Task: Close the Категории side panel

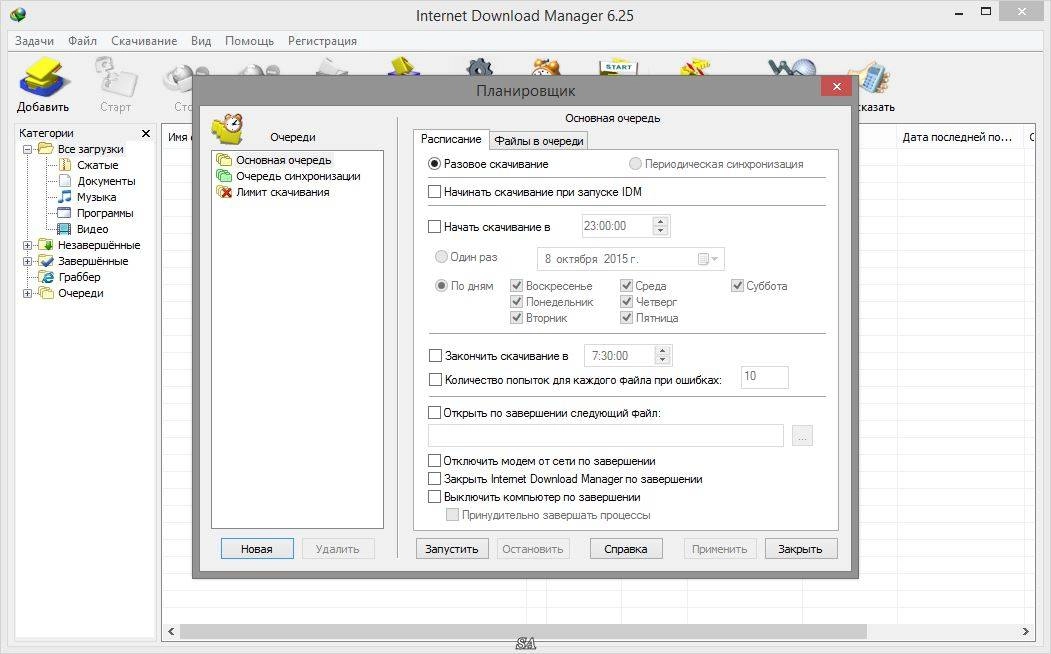Action: coord(145,133)
